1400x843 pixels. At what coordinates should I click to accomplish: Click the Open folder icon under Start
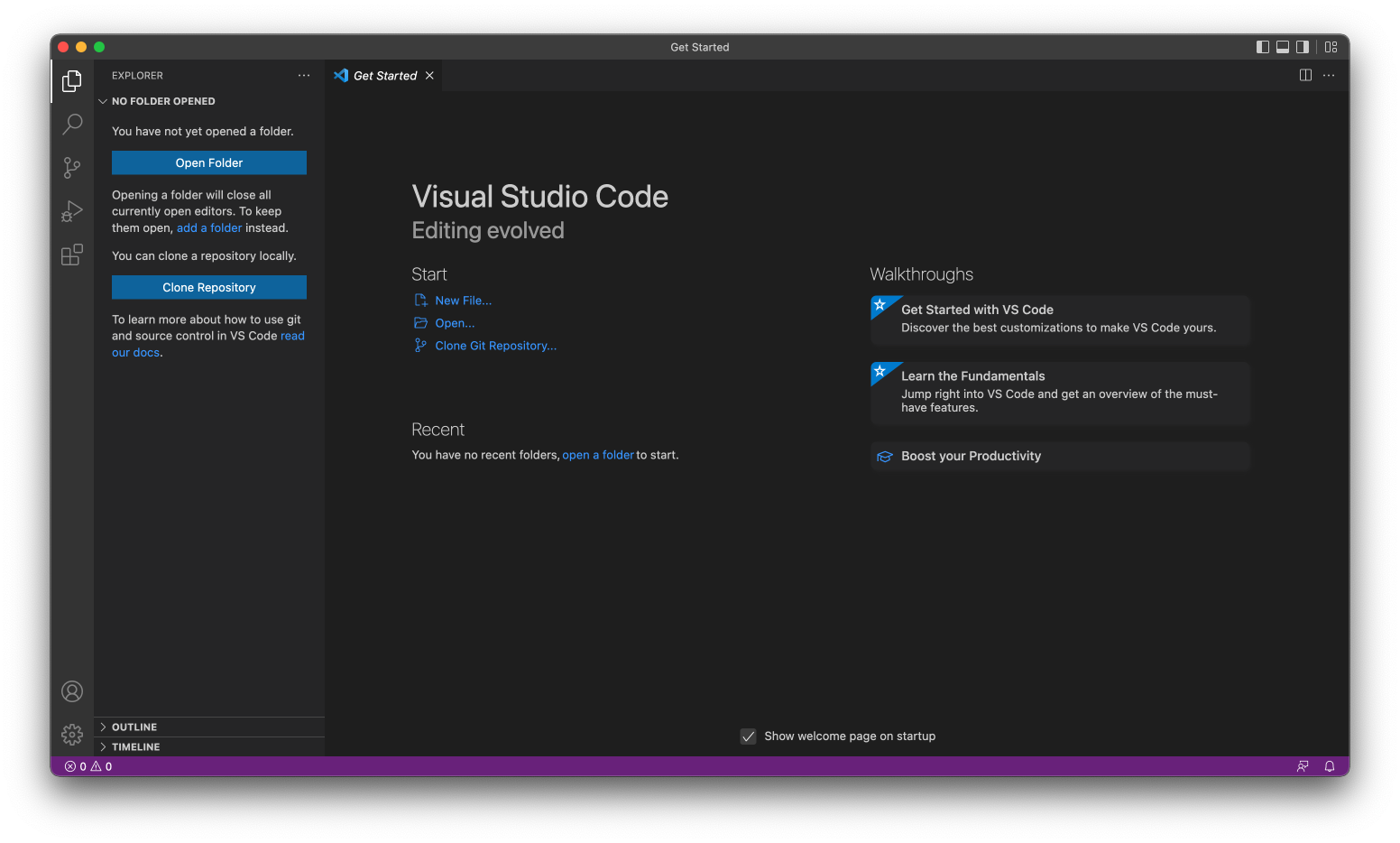[420, 323]
